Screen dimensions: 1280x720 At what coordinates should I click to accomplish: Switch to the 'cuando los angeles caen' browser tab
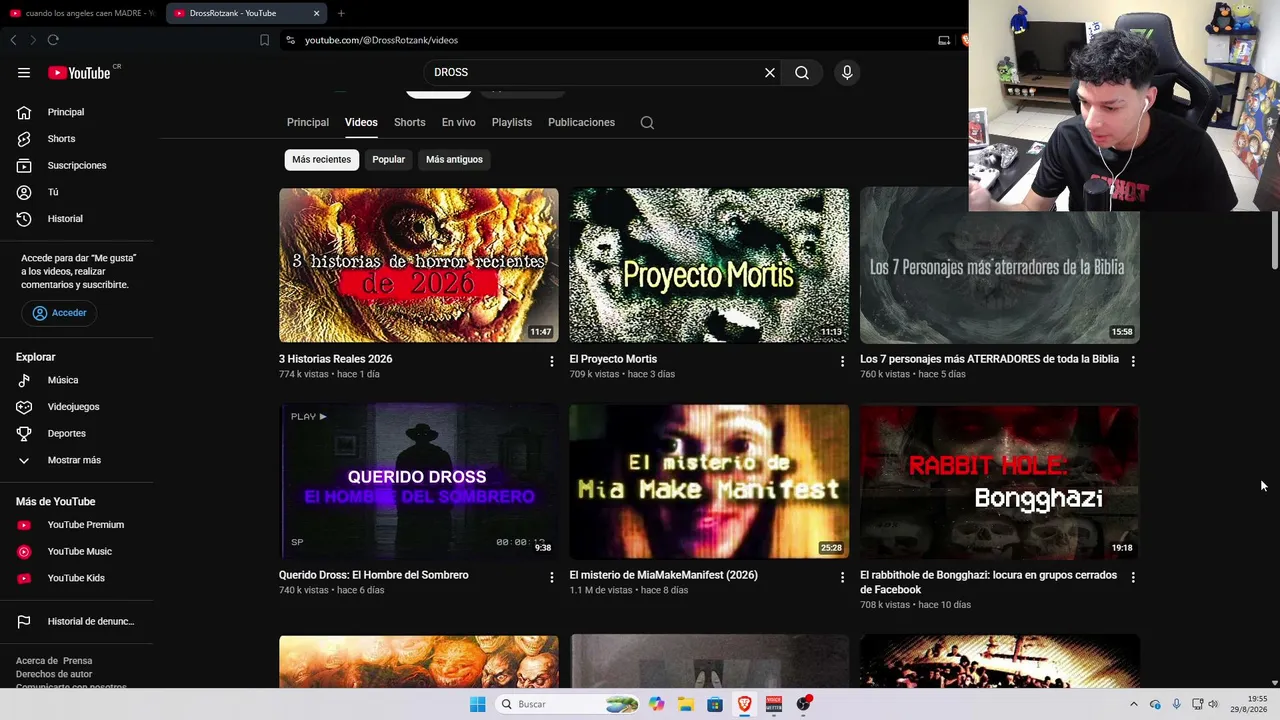pyautogui.click(x=82, y=13)
